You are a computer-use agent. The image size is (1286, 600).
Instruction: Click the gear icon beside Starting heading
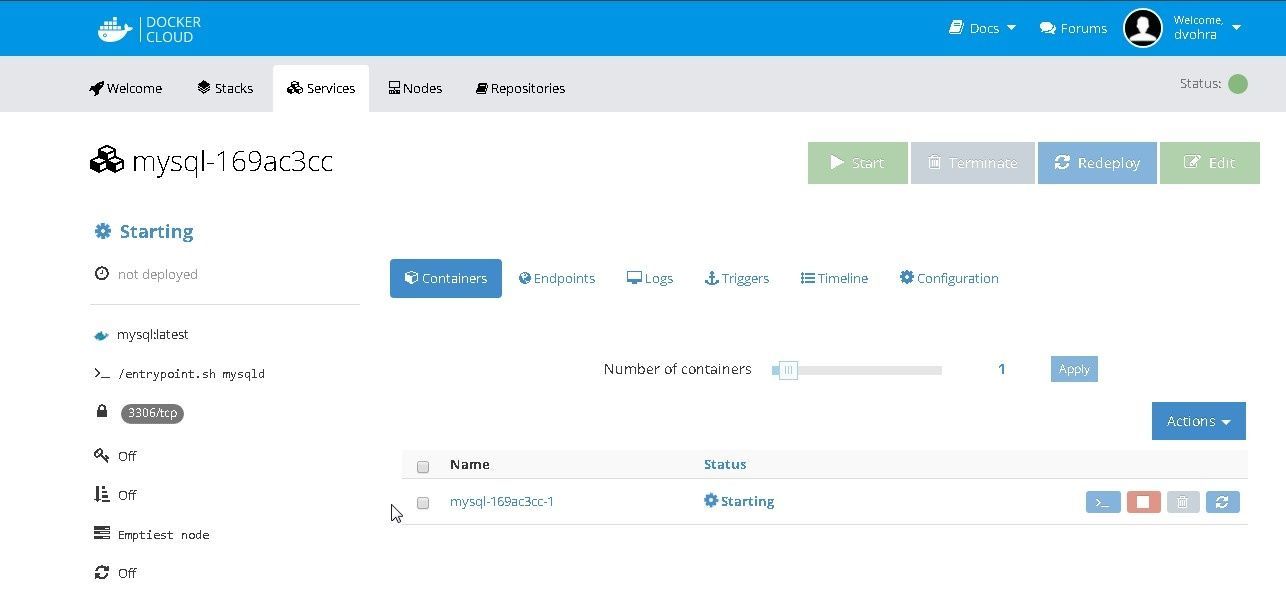click(103, 231)
